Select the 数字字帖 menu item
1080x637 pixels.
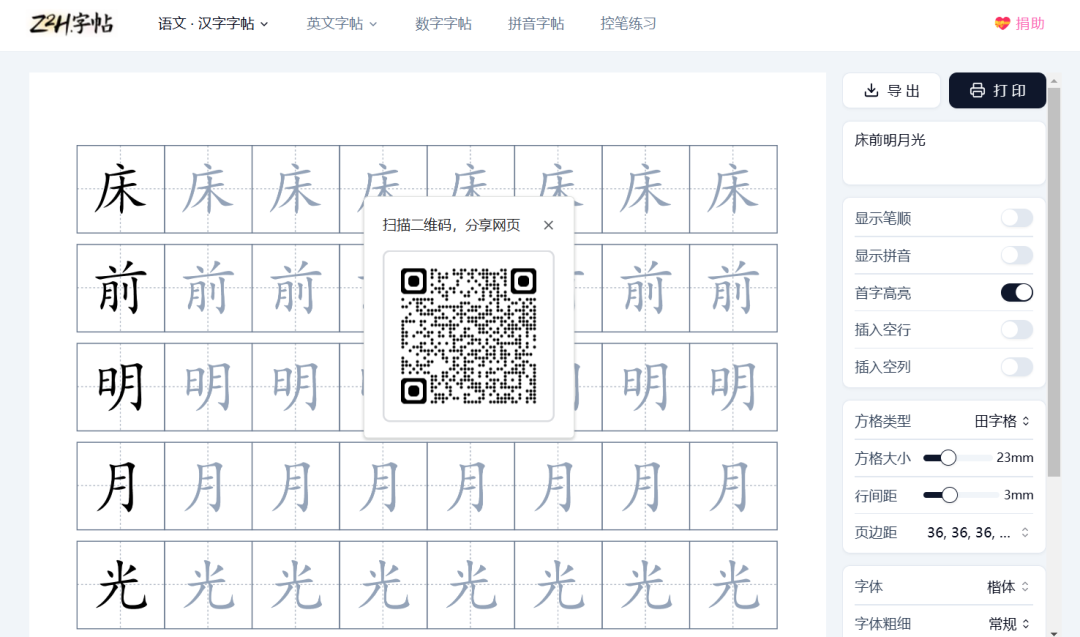pos(443,22)
